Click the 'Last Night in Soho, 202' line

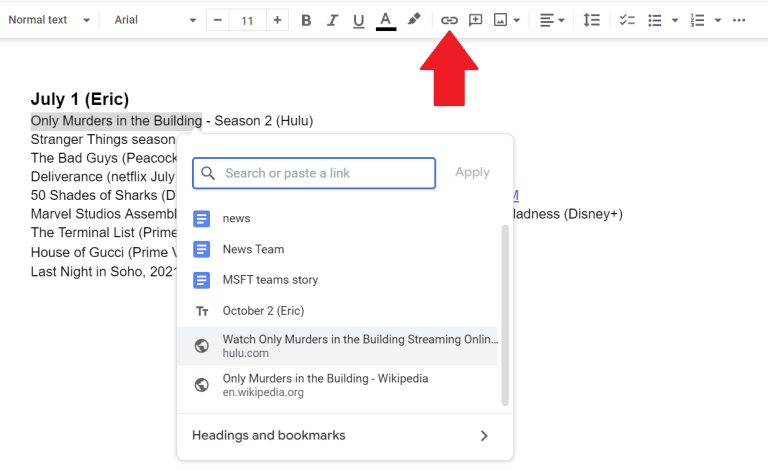pos(103,272)
